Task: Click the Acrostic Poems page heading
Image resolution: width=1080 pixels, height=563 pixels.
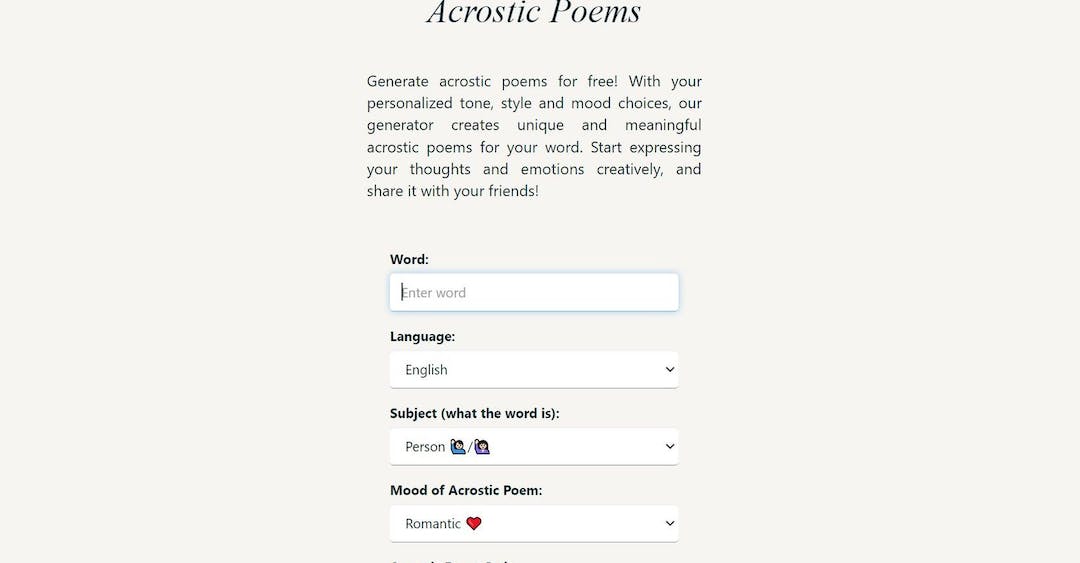Action: click(x=534, y=13)
